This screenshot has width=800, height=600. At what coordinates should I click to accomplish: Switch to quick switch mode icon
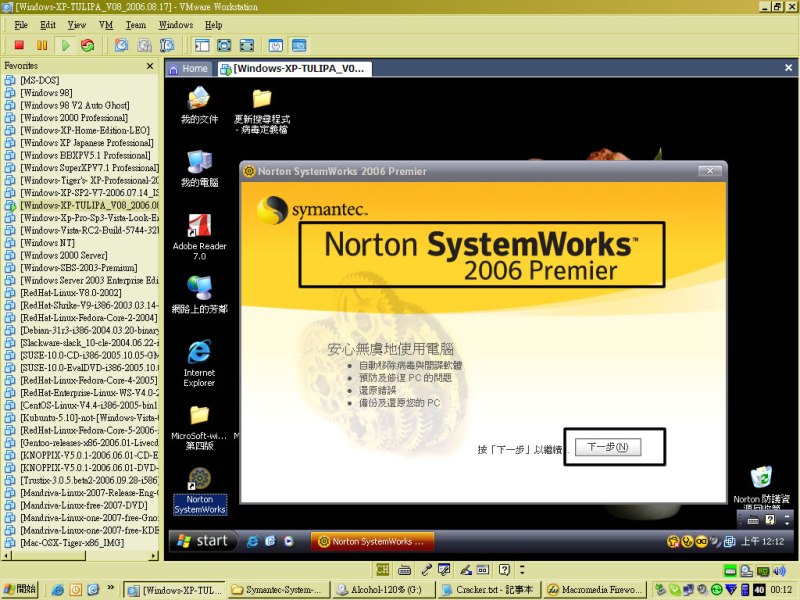click(x=224, y=45)
